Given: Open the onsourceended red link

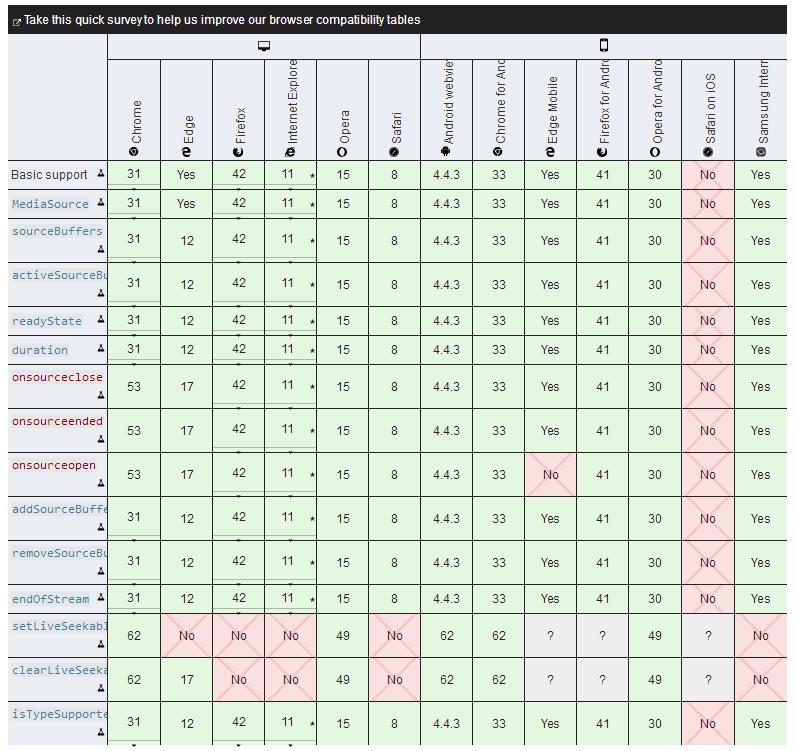Looking at the screenshot, I should point(57,421).
